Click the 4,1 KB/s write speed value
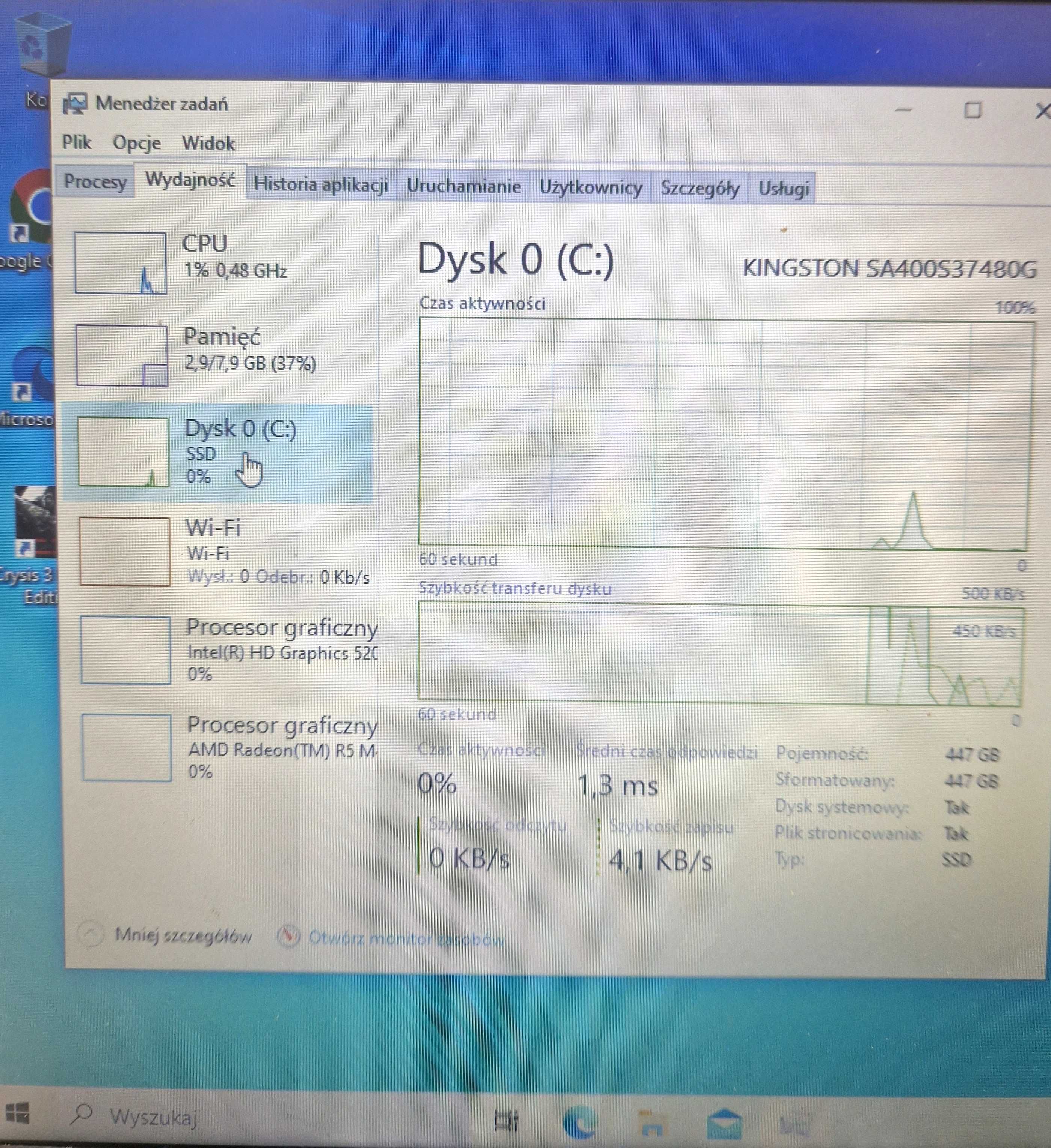This screenshot has height=1148, width=1051. pos(660,860)
